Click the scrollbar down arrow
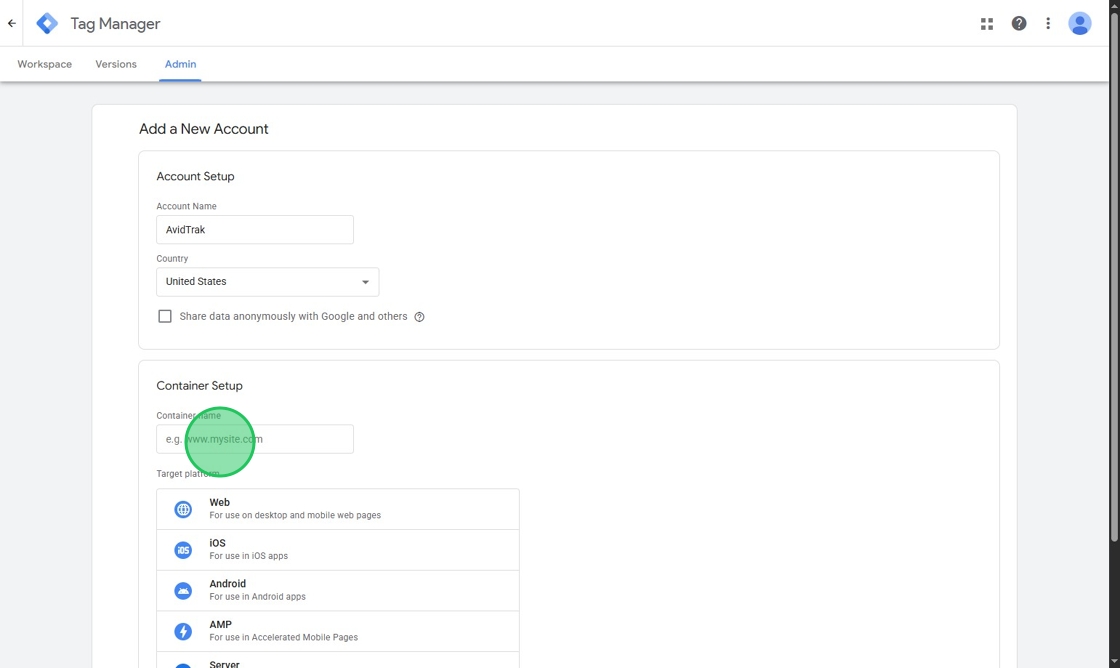1120x668 pixels. pos(1114,662)
